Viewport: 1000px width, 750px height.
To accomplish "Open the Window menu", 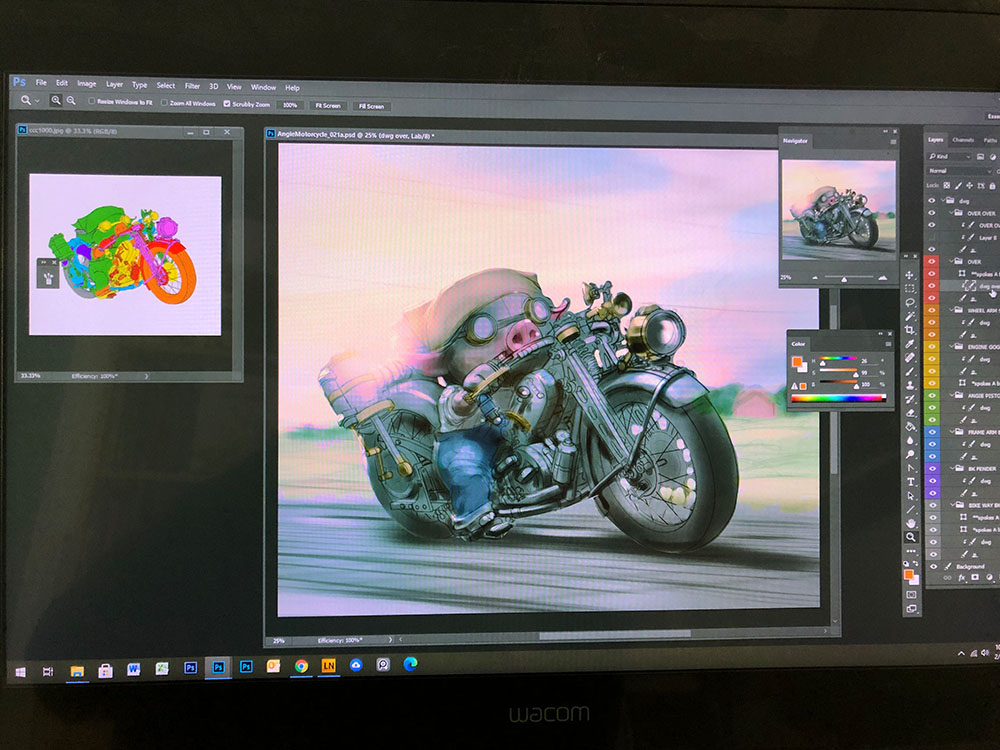I will [x=263, y=87].
